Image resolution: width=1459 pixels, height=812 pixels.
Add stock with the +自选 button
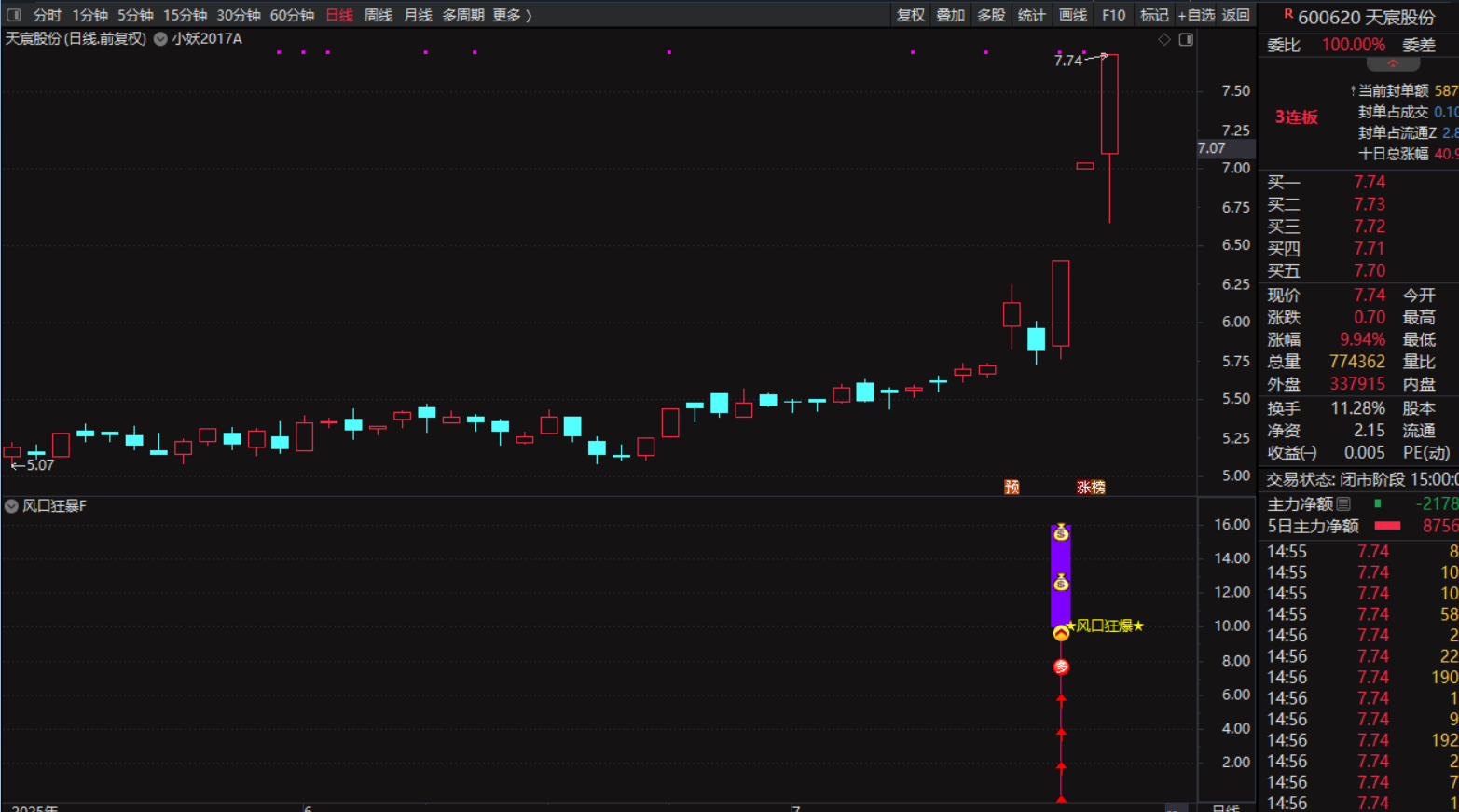[1196, 15]
